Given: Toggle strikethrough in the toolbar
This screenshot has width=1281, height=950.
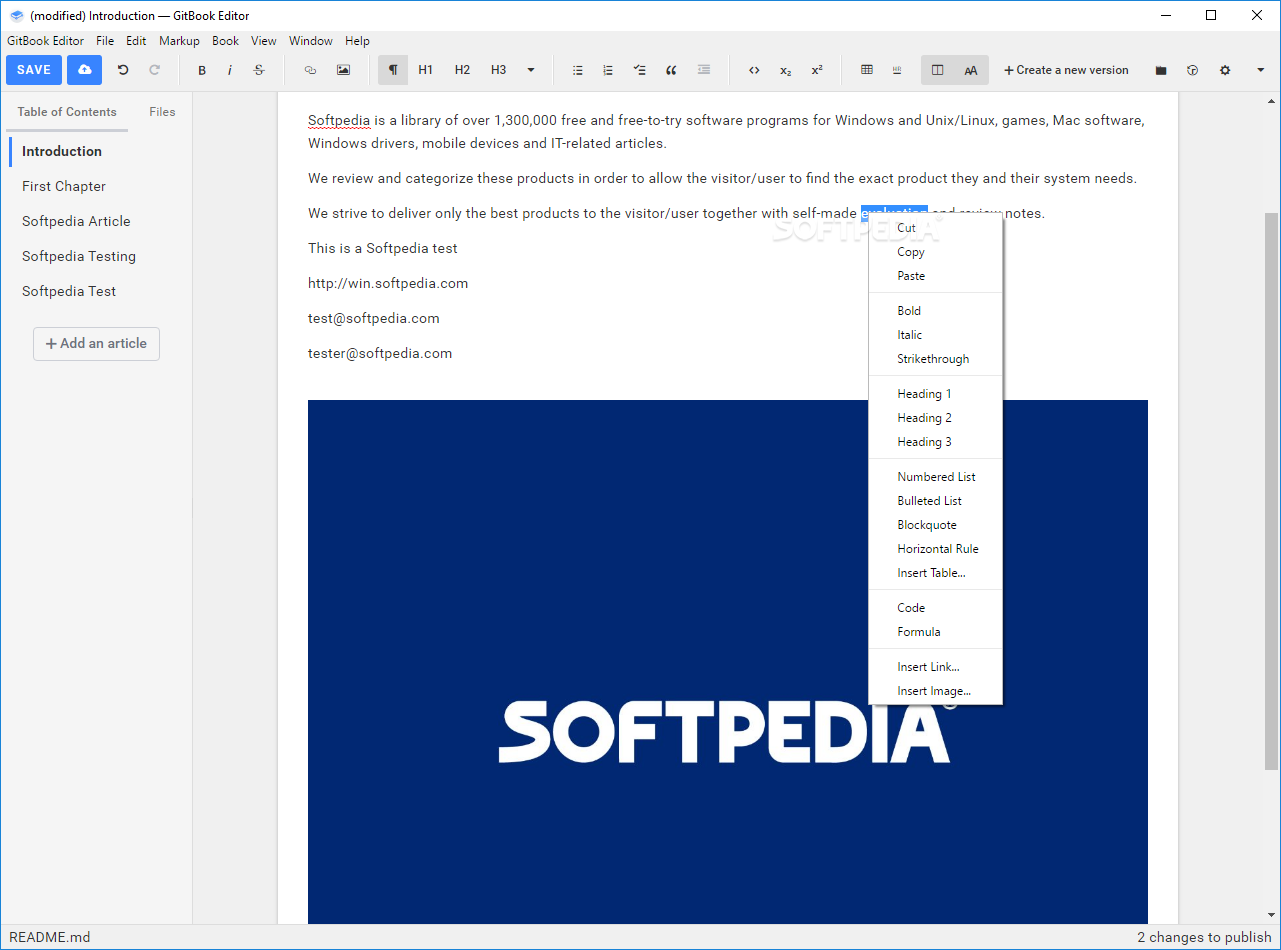Looking at the screenshot, I should [x=259, y=70].
